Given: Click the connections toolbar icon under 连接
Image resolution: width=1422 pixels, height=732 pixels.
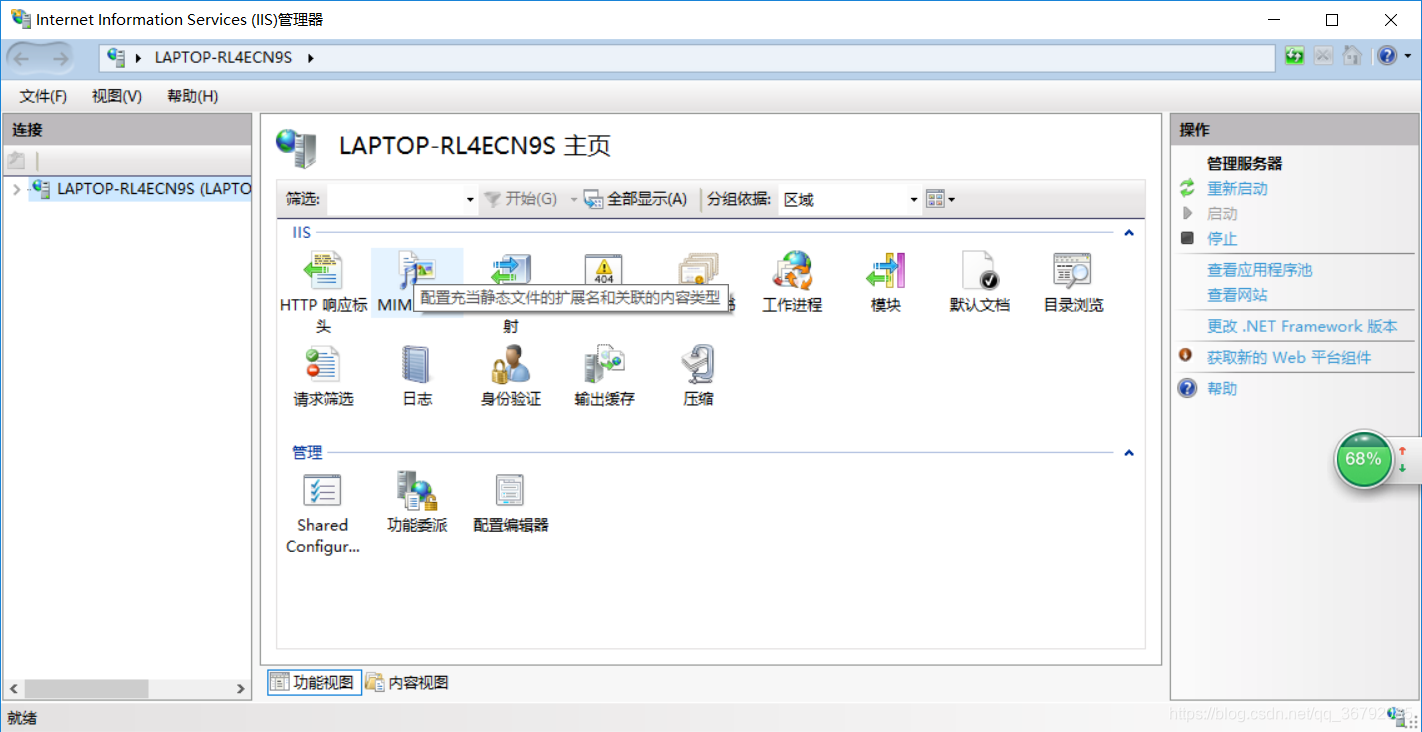Looking at the screenshot, I should (x=16, y=160).
